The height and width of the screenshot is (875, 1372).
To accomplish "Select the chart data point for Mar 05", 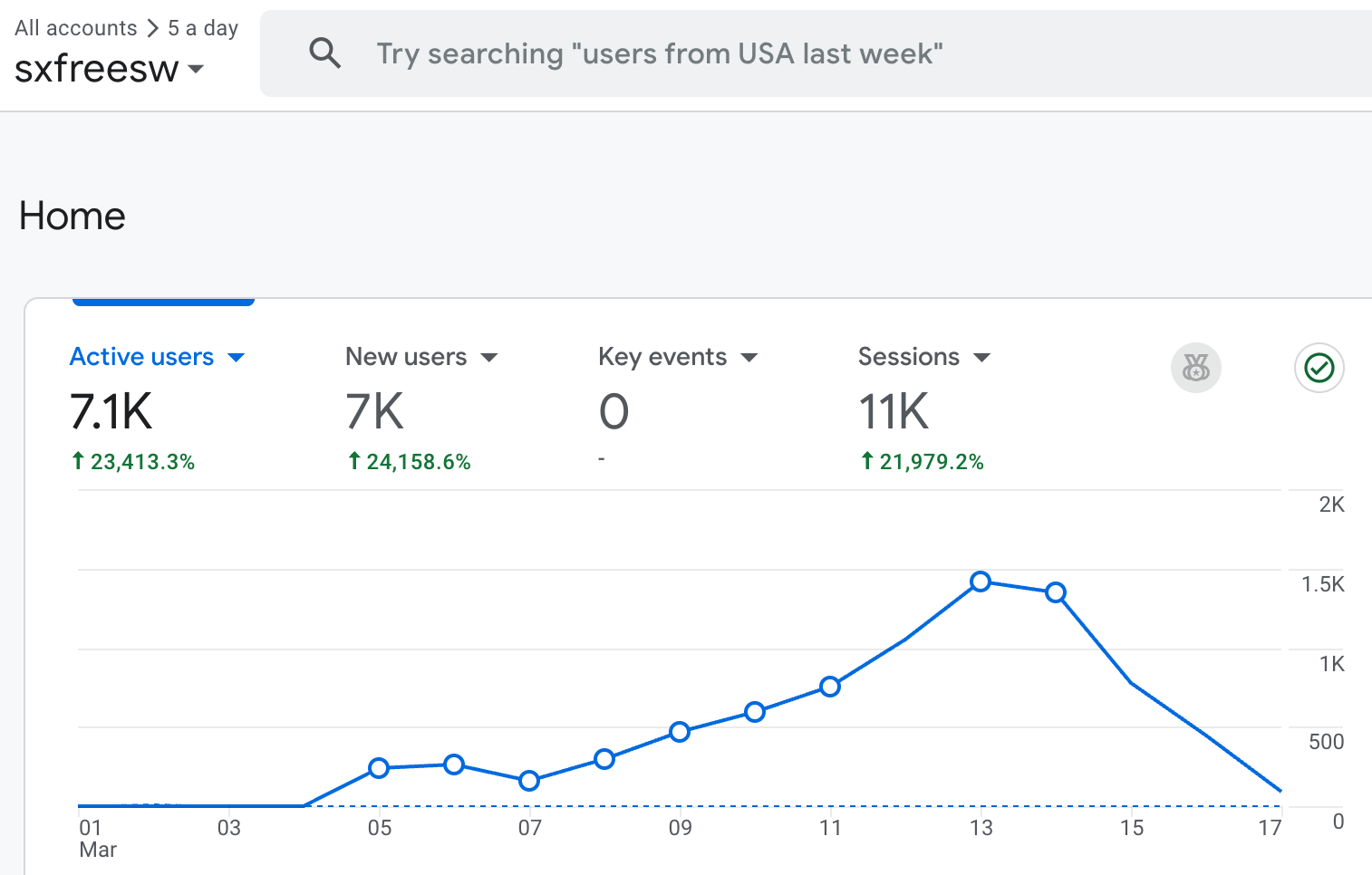I will [x=379, y=768].
